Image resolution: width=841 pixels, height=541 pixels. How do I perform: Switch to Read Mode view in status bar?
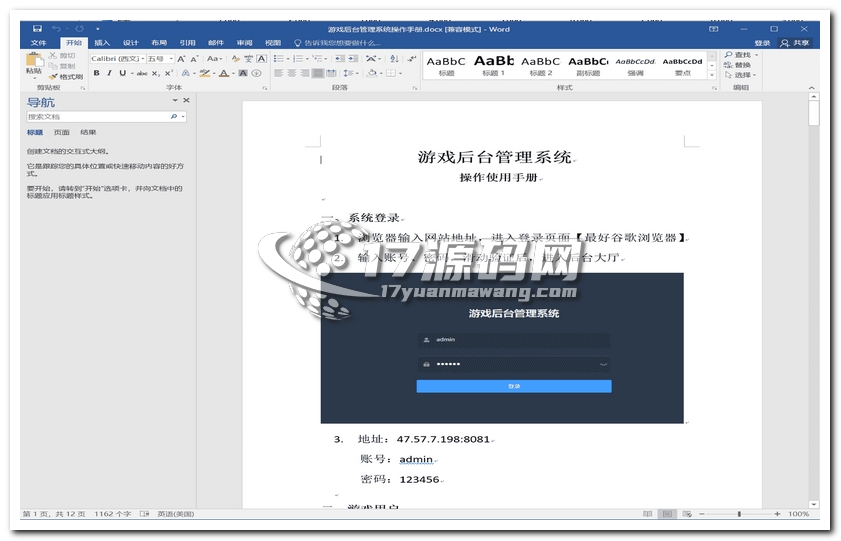(x=647, y=514)
